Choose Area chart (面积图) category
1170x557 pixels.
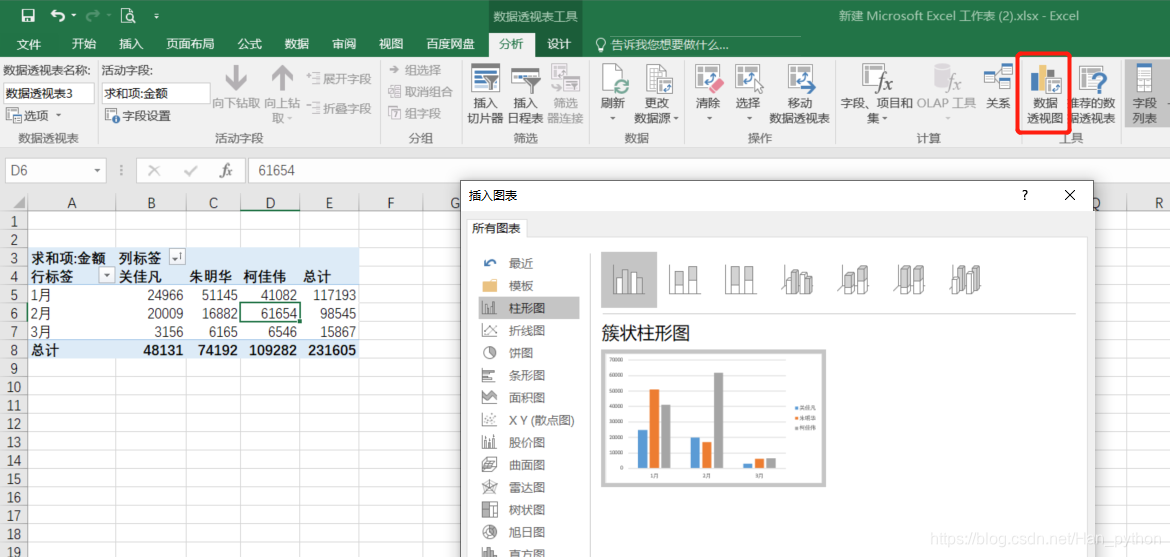(528, 397)
